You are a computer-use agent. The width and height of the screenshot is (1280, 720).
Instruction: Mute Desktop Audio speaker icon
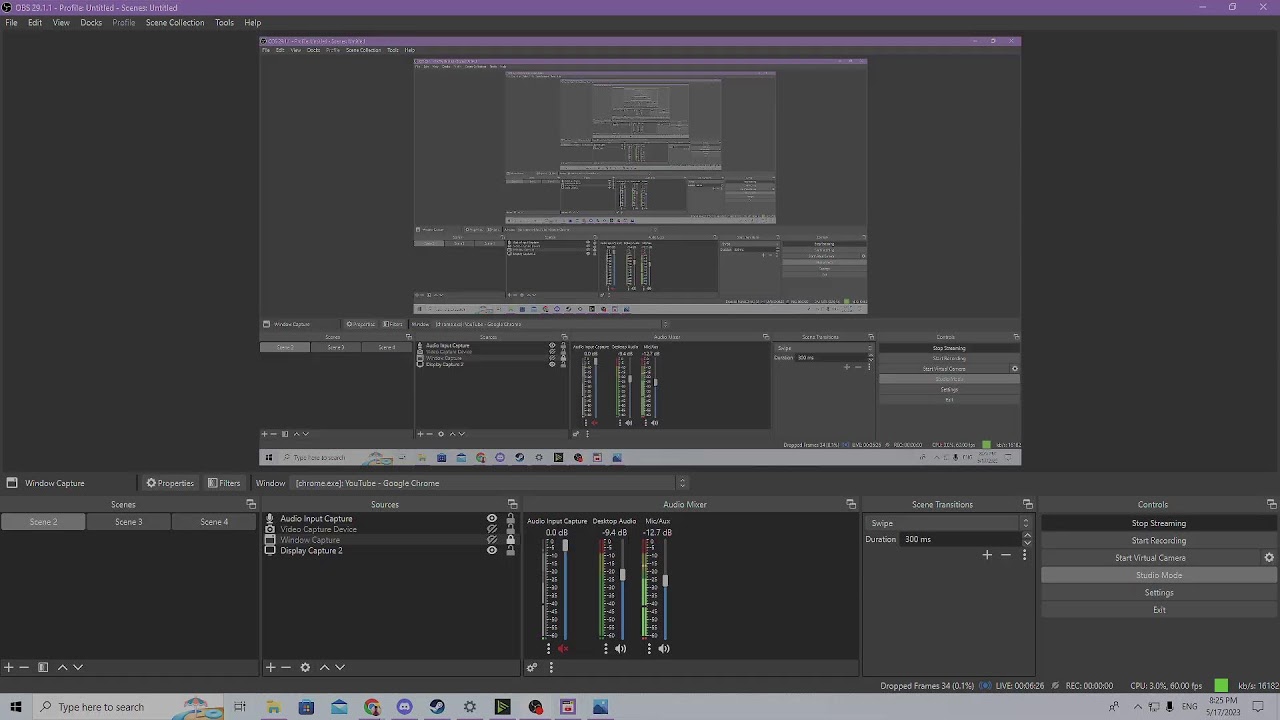click(x=620, y=648)
